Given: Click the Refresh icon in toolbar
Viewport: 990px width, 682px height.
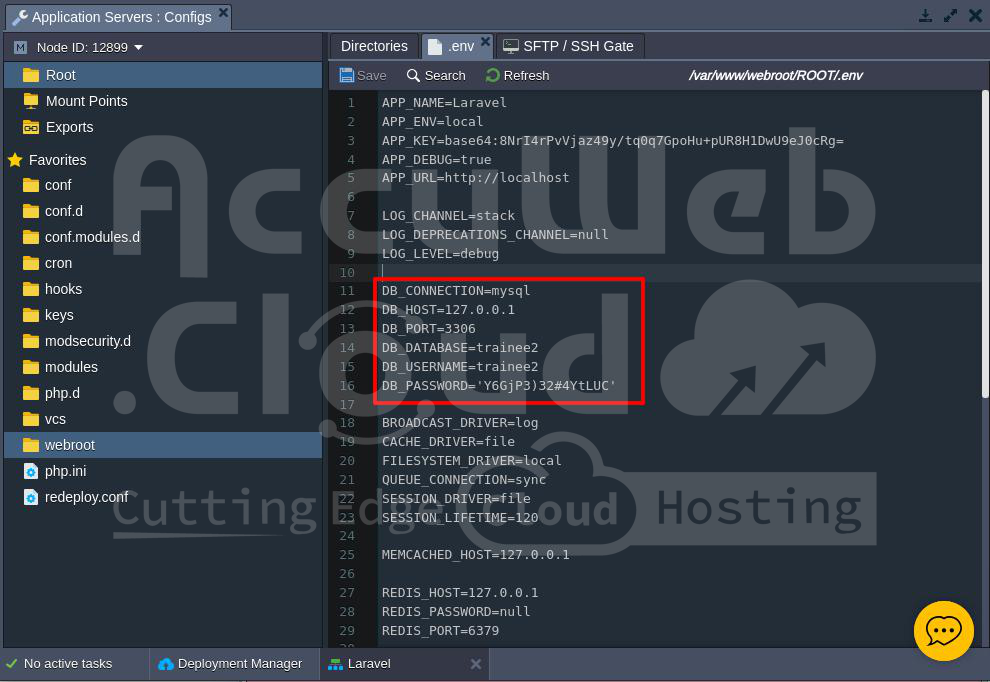Looking at the screenshot, I should [493, 75].
